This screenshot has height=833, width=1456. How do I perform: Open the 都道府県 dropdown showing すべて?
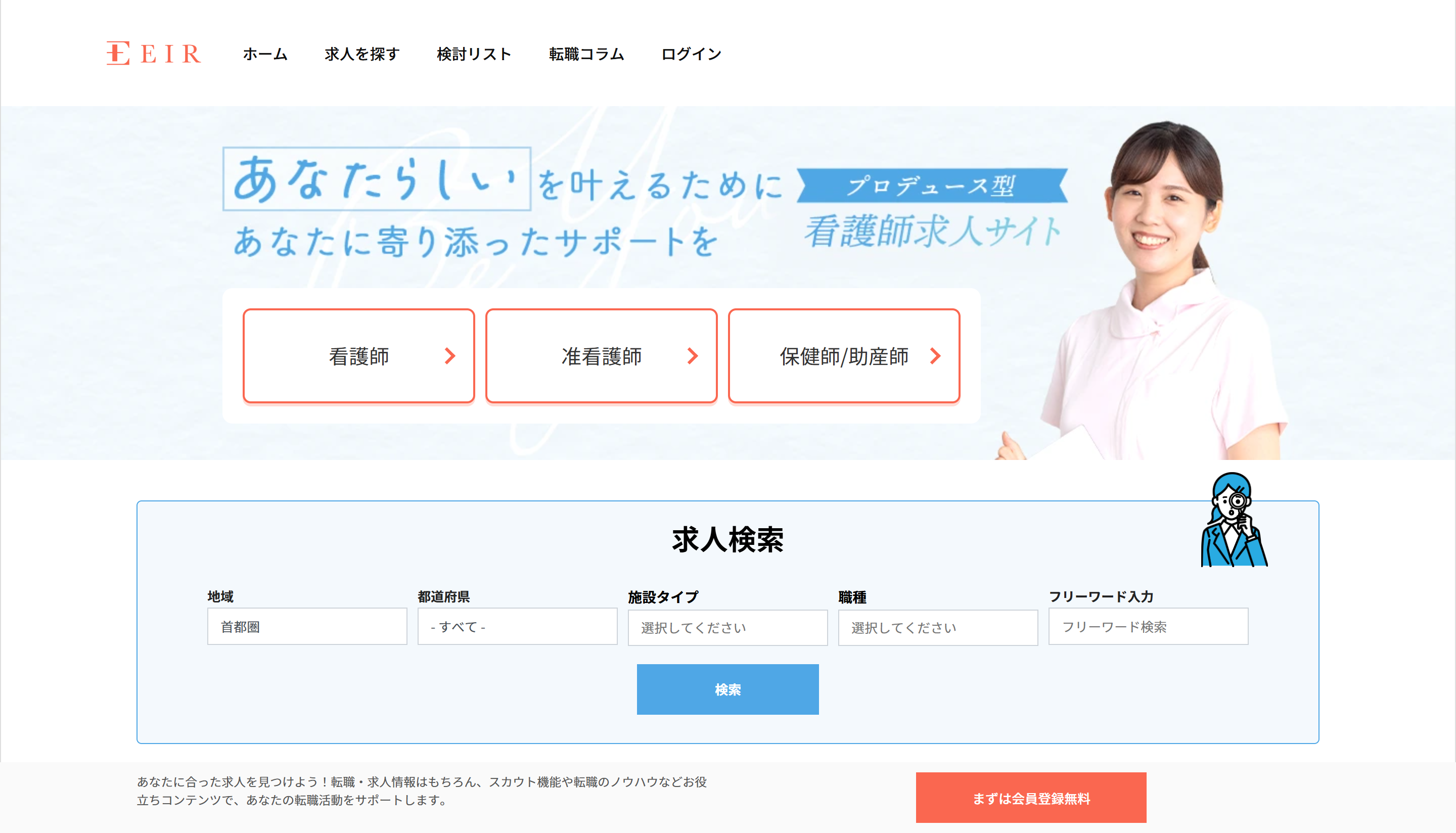tap(517, 626)
